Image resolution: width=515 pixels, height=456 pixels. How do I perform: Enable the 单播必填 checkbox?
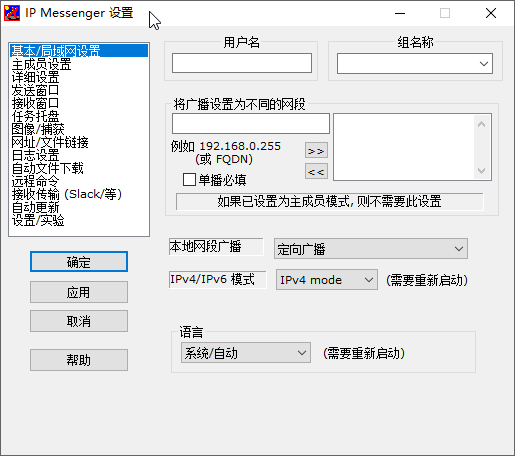(189, 180)
